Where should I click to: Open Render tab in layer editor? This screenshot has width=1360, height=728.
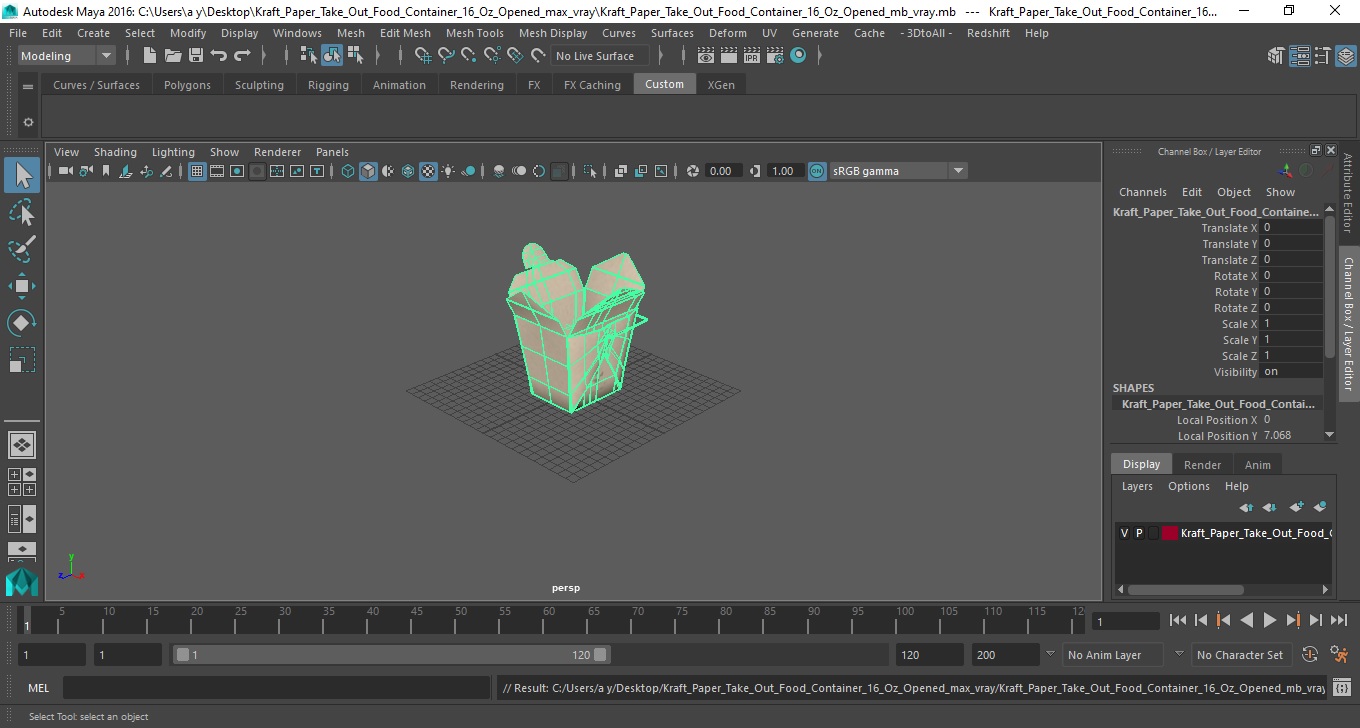click(1202, 465)
